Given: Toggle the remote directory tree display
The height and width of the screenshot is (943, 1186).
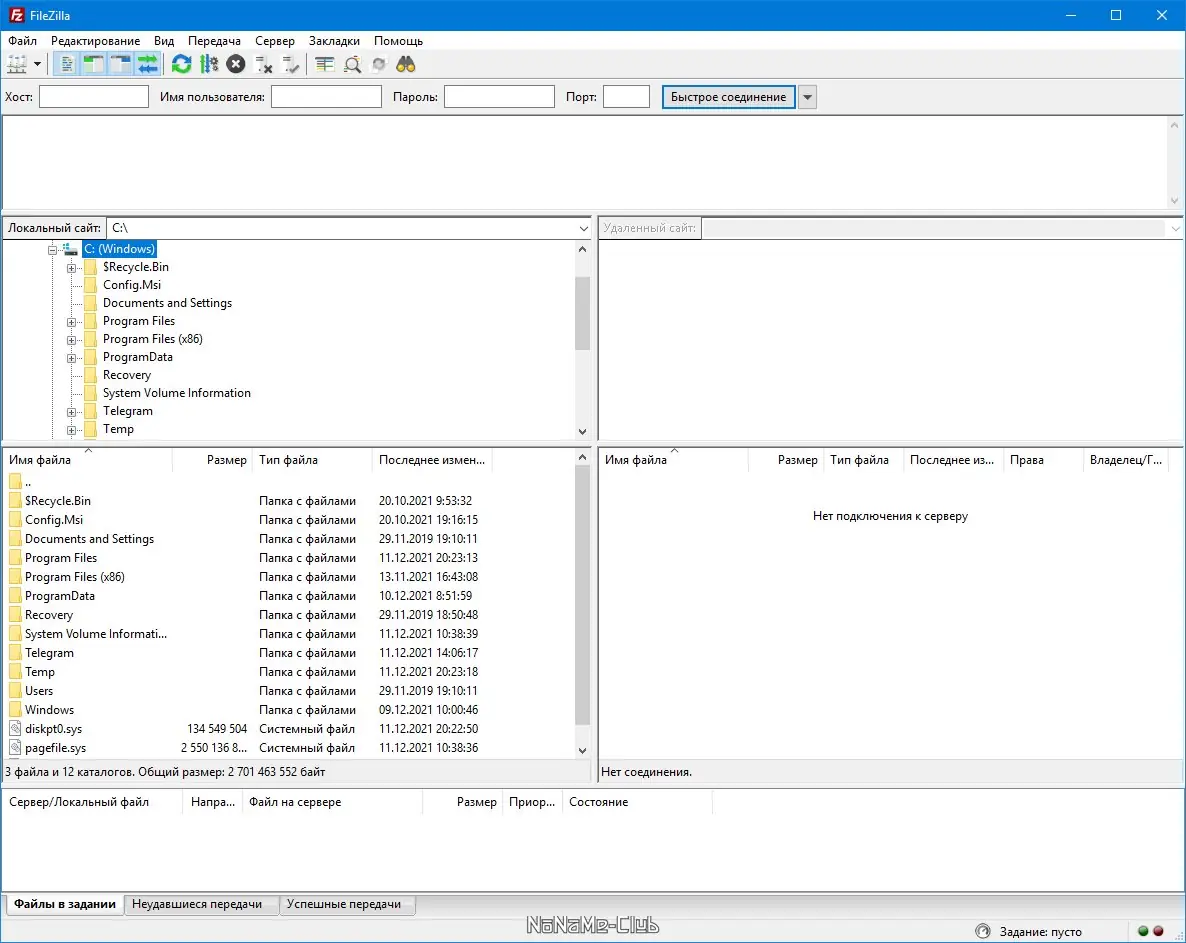Looking at the screenshot, I should [120, 64].
